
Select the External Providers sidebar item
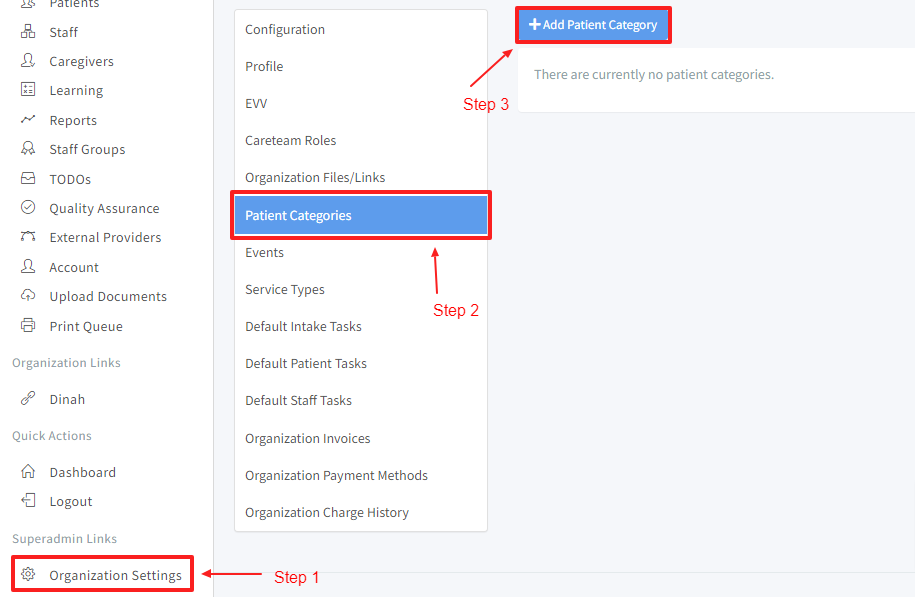coord(105,237)
